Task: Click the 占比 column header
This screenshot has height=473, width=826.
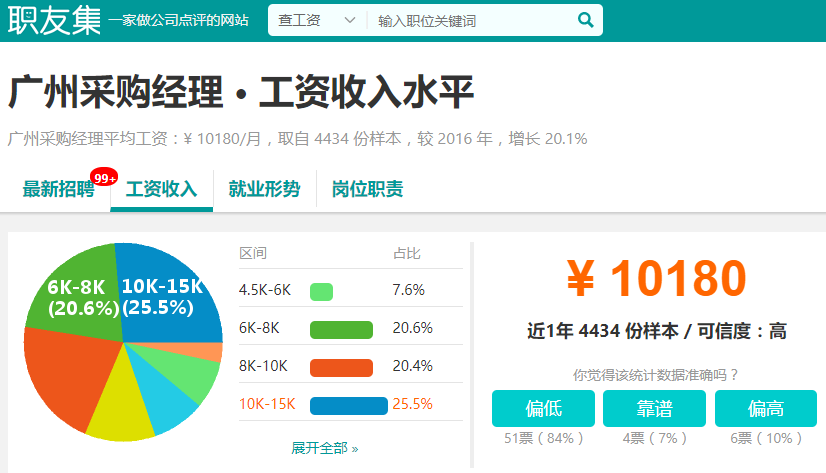Action: (x=407, y=253)
